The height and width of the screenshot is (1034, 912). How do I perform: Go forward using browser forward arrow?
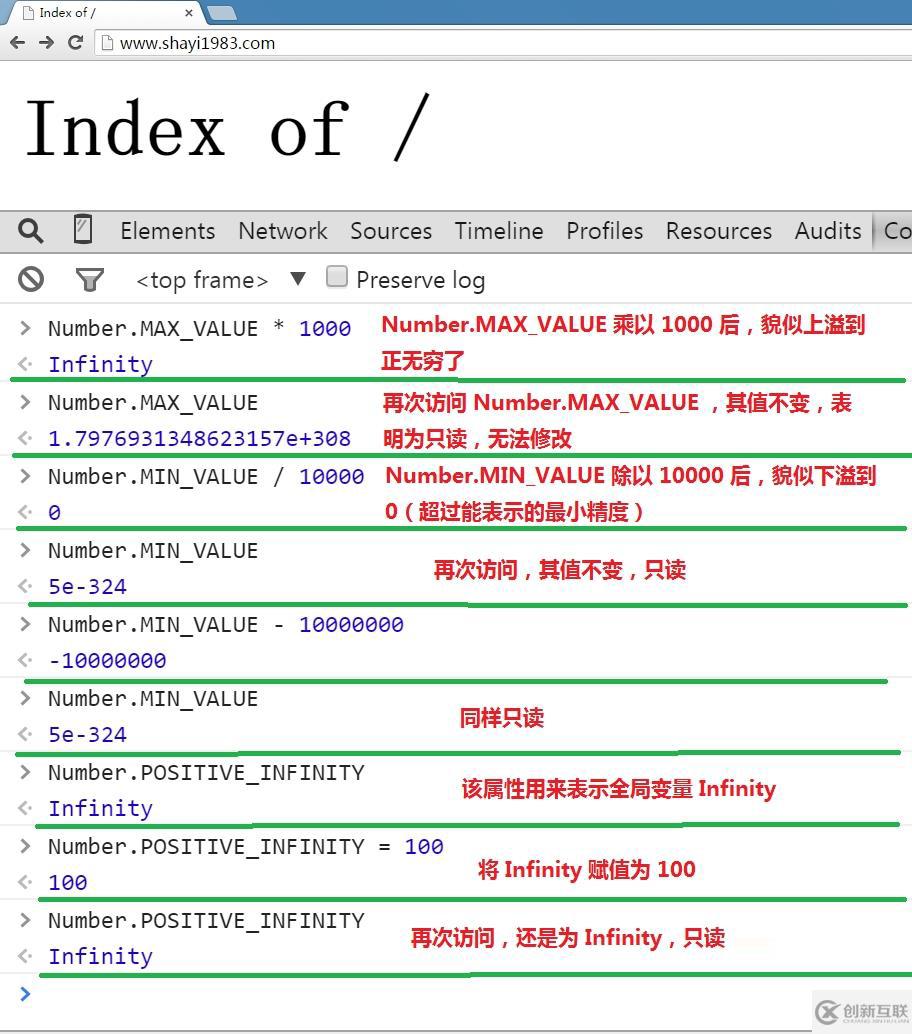[46, 43]
